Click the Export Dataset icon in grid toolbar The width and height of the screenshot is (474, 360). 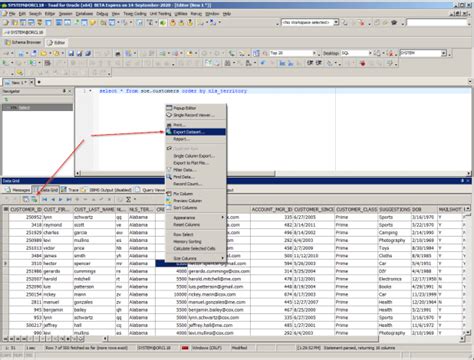pyautogui.click(x=34, y=199)
